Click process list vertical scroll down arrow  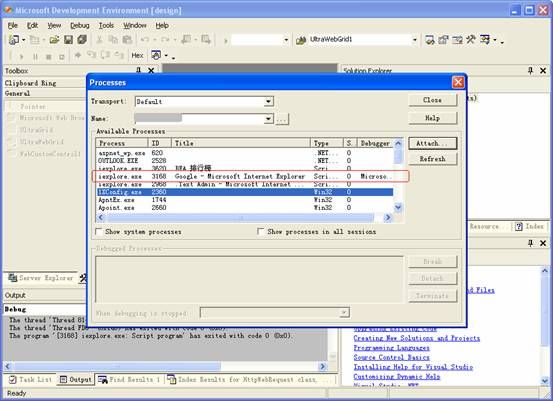pyautogui.click(x=398, y=207)
